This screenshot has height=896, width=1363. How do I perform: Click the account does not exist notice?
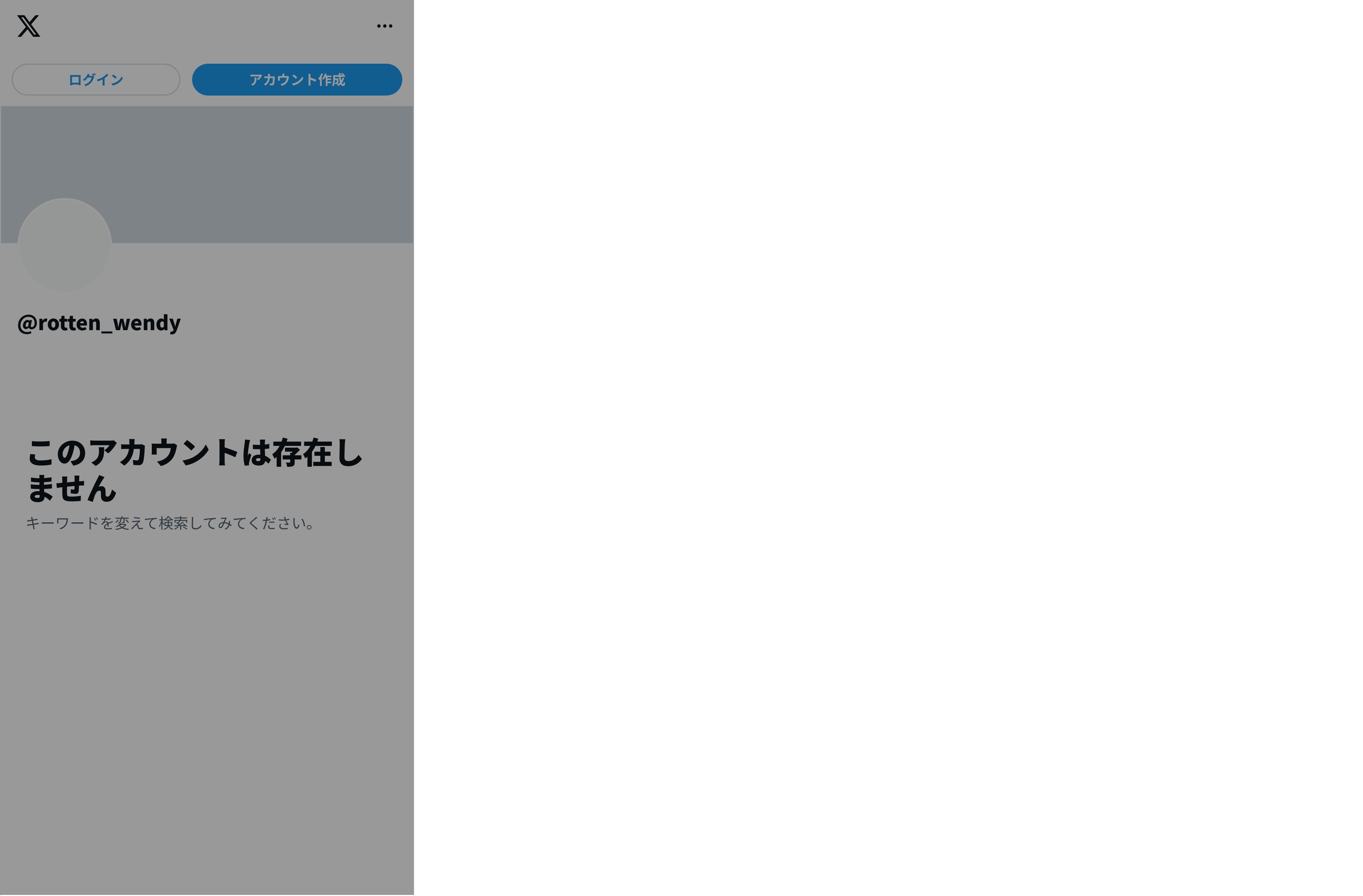195,470
